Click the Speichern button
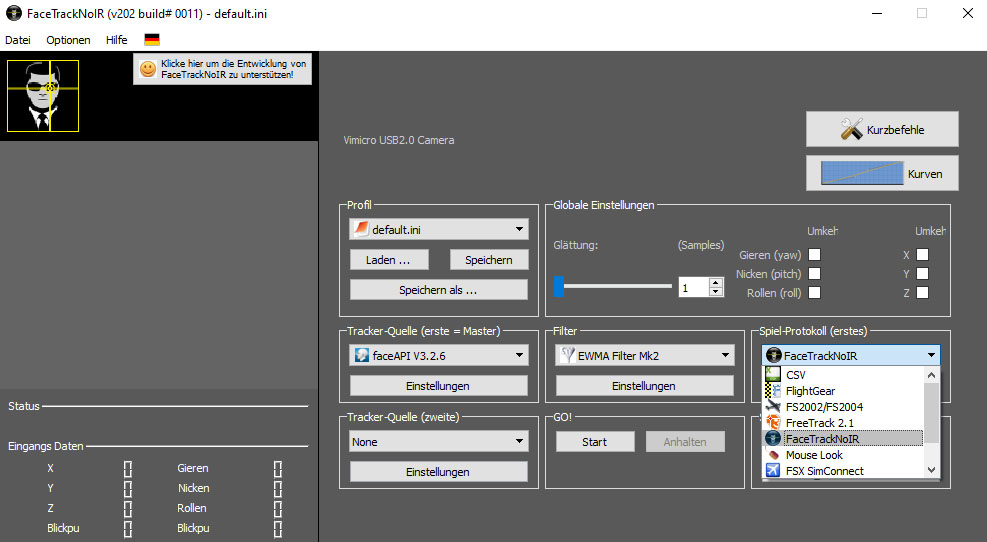987x542 pixels. [488, 259]
